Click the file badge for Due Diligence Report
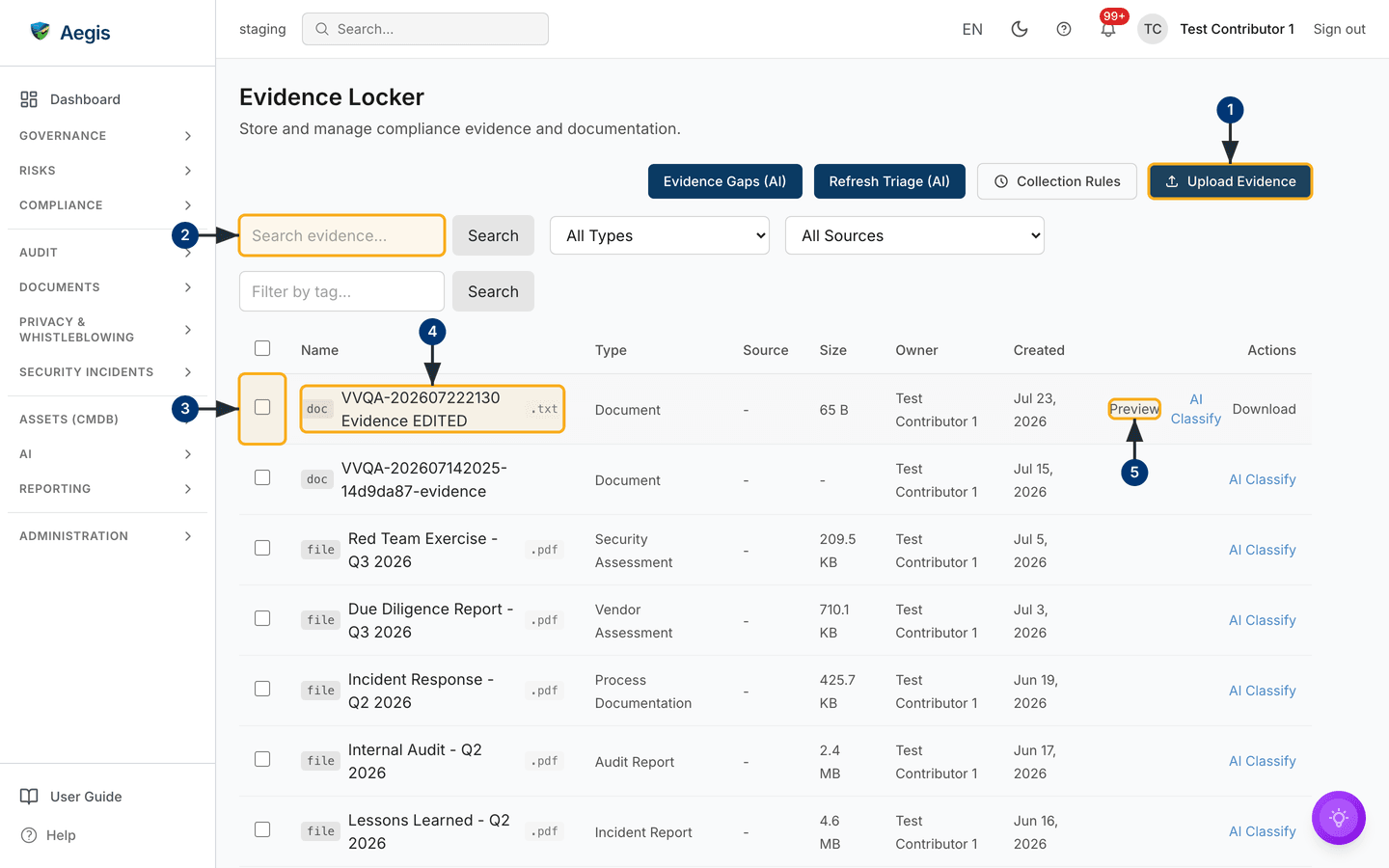1389x868 pixels. 320,620
